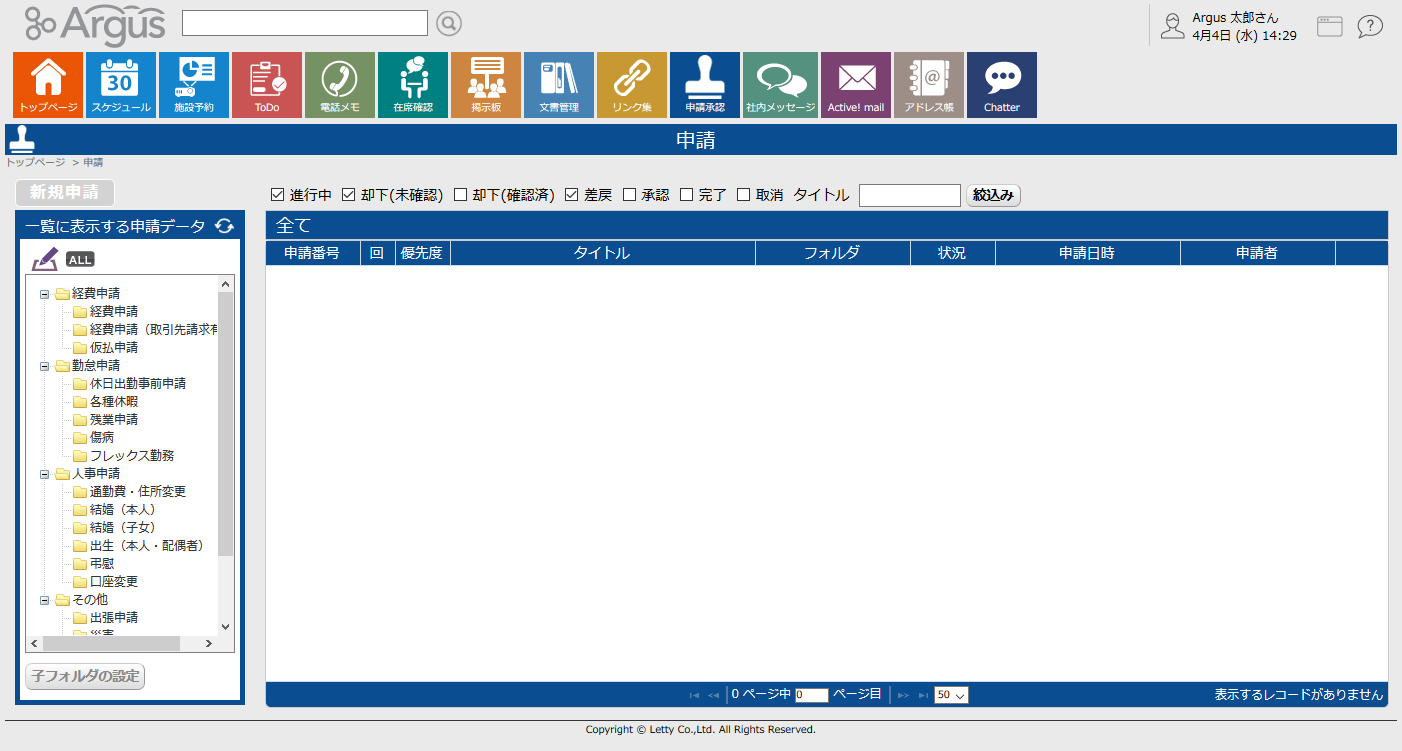
Task: Check the 完了 checkbox
Action: (x=687, y=195)
